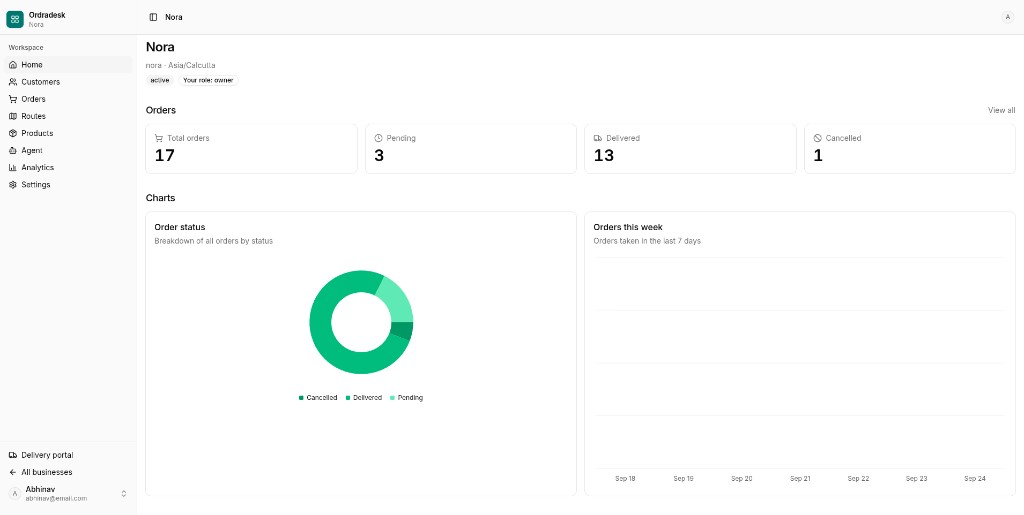Image resolution: width=1024 pixels, height=515 pixels.
Task: Navigate to Orders in sidebar
Action: [69, 99]
